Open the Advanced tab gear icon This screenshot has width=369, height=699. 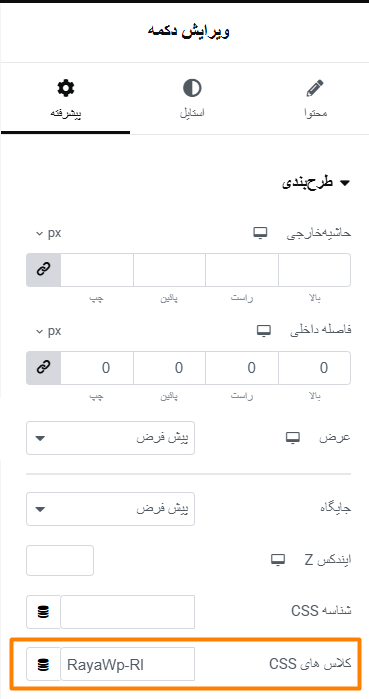tap(66, 88)
